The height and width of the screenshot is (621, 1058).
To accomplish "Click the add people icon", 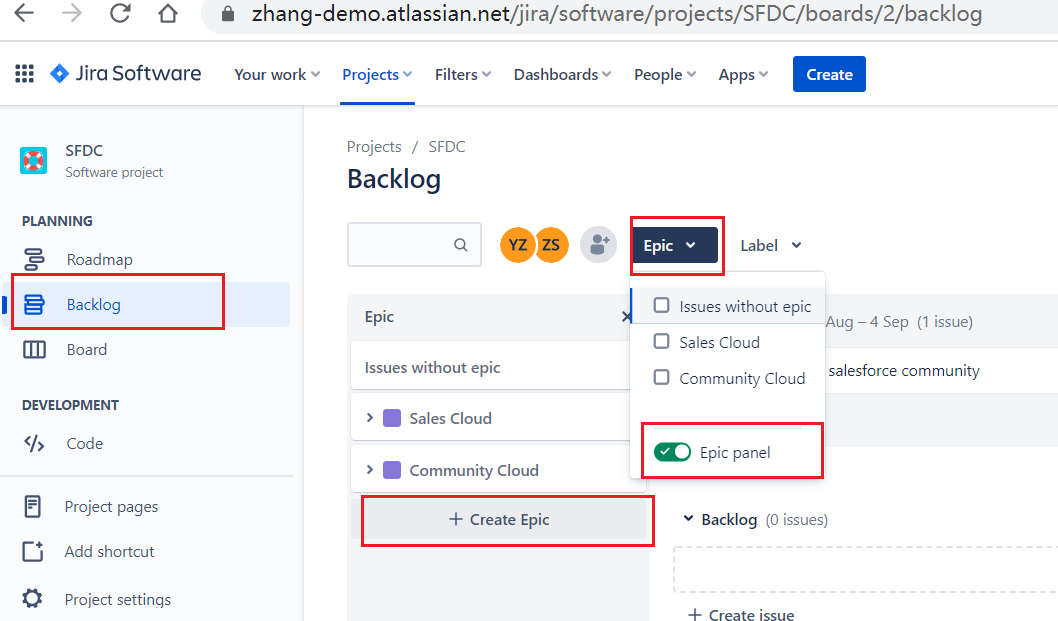I will (x=598, y=244).
